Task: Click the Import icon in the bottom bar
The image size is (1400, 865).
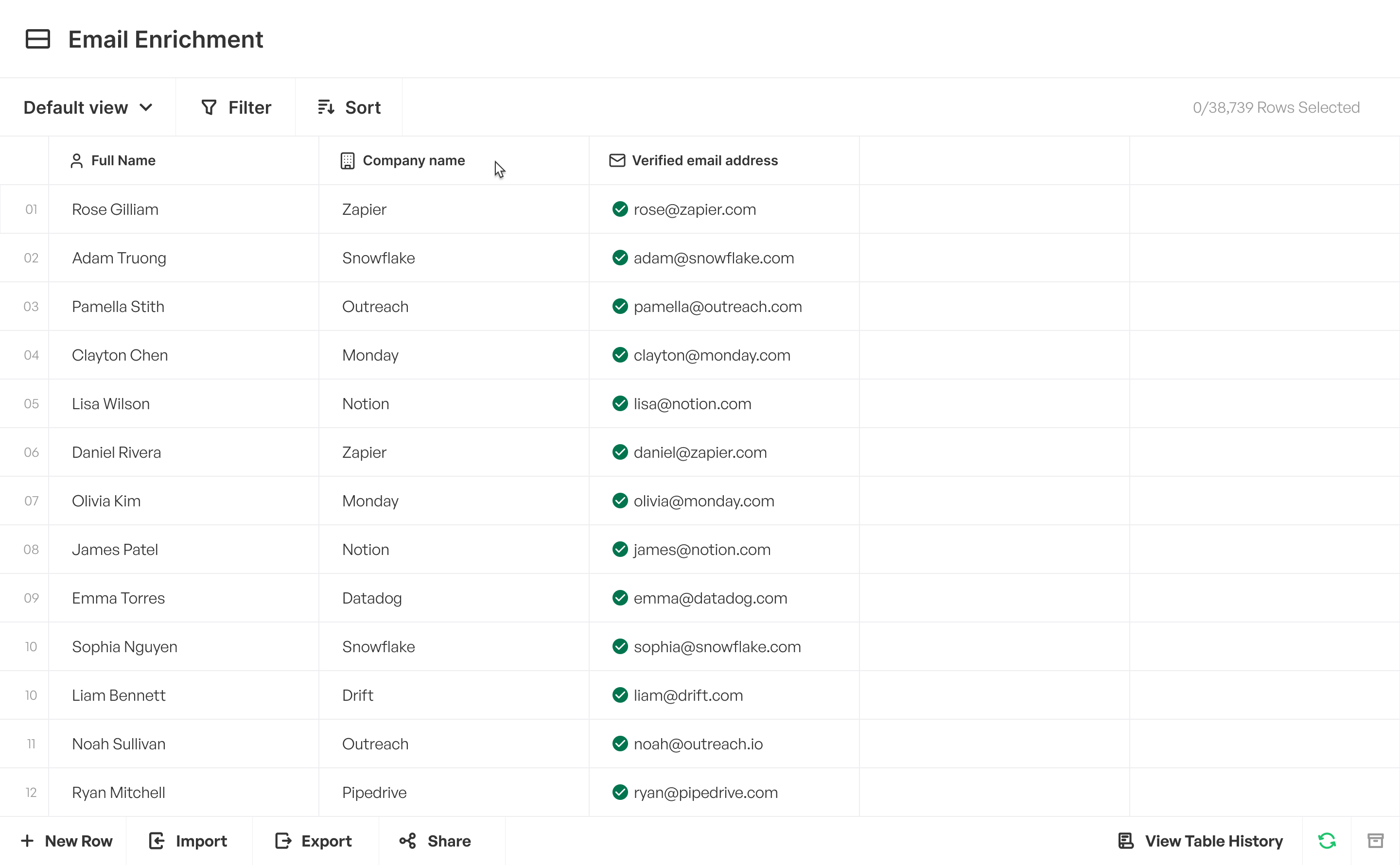Action: coord(157,840)
